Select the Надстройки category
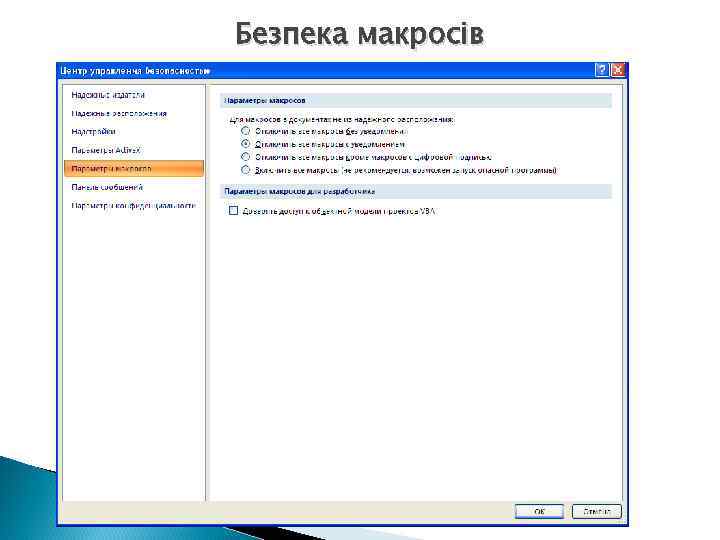 point(93,132)
